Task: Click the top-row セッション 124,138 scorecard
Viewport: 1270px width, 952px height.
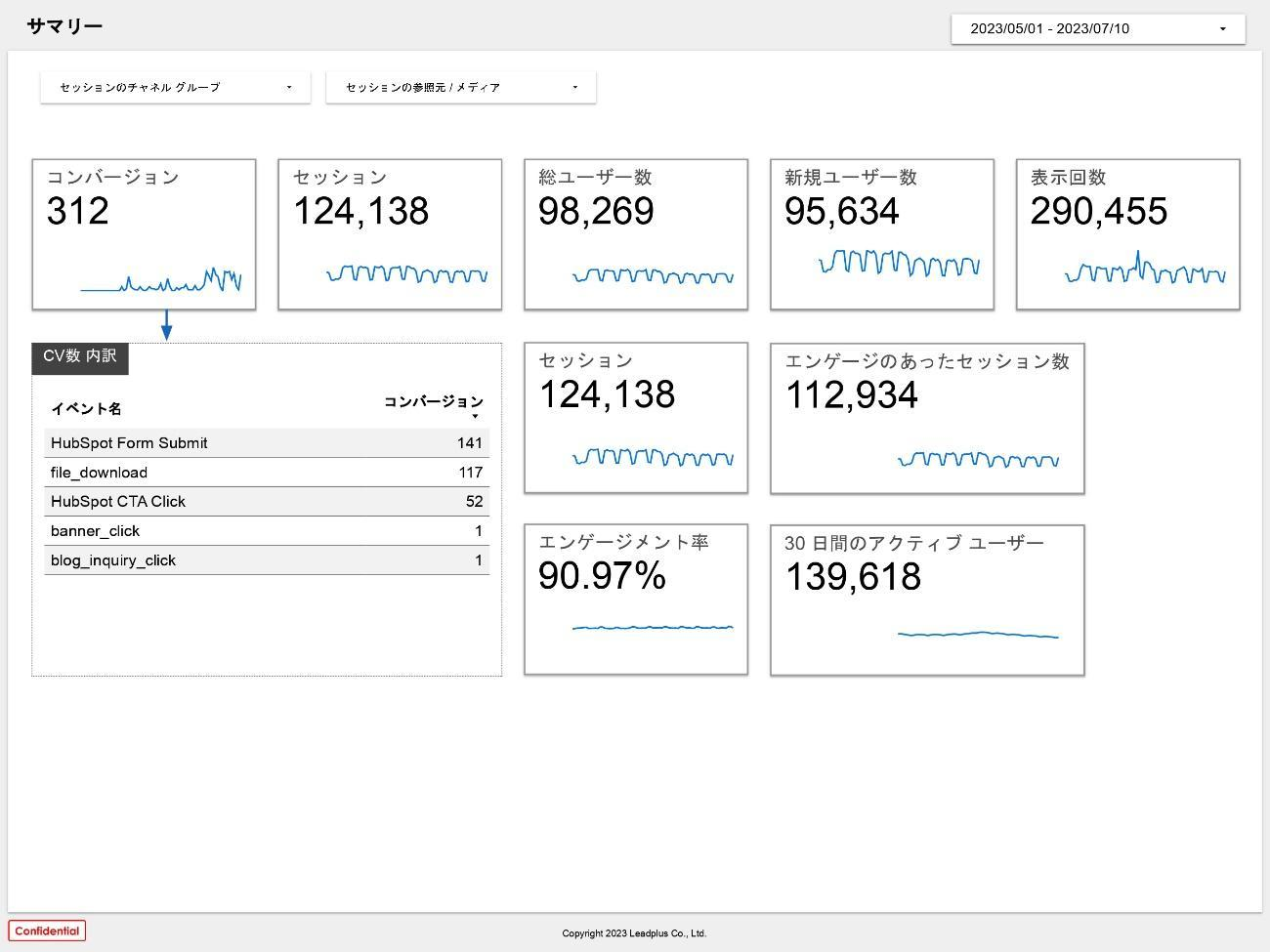Action: tap(390, 234)
